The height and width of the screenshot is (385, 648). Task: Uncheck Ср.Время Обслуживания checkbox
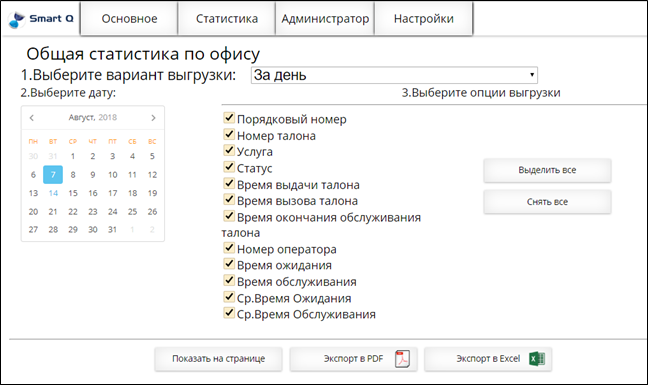tap(229, 313)
